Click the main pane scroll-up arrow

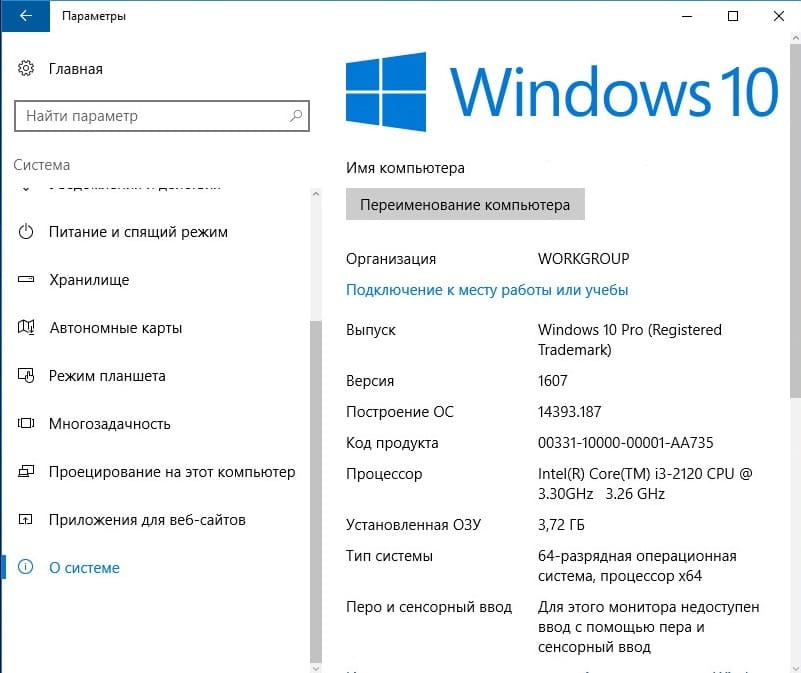tap(795, 38)
